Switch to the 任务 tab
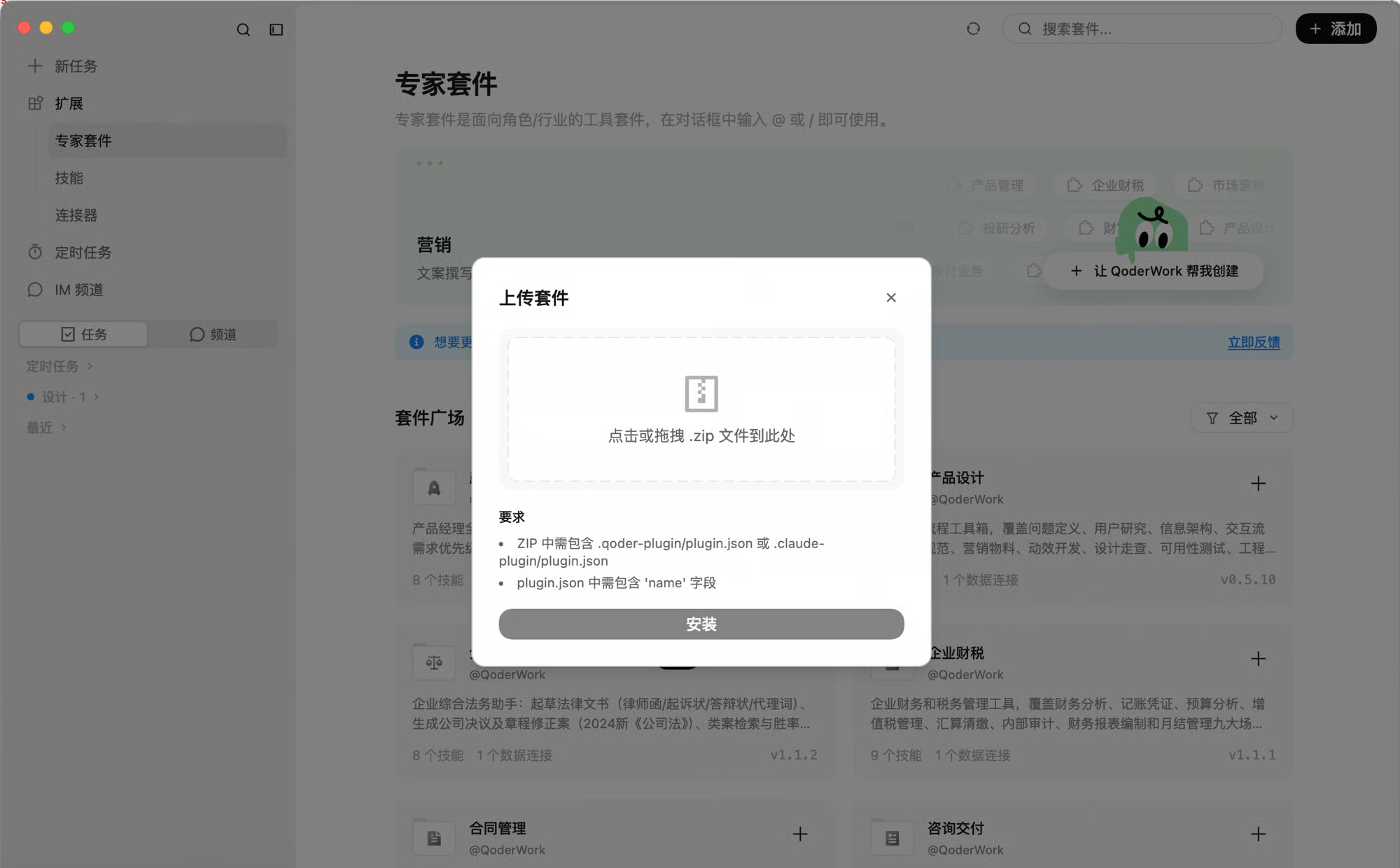The width and height of the screenshot is (1400, 868). point(83,334)
